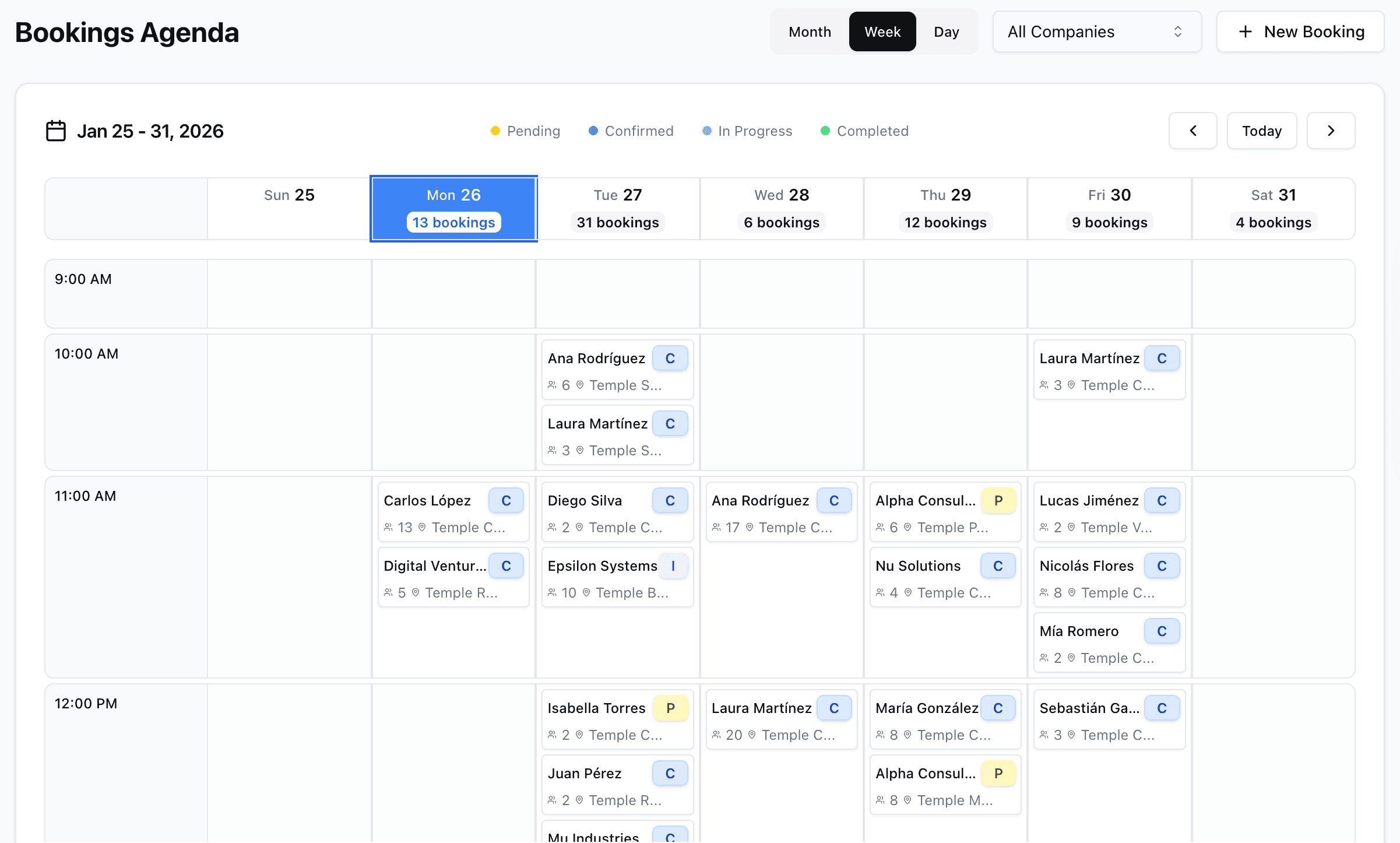
Task: Open Thu 29 column with 12 bookings
Action: click(945, 208)
